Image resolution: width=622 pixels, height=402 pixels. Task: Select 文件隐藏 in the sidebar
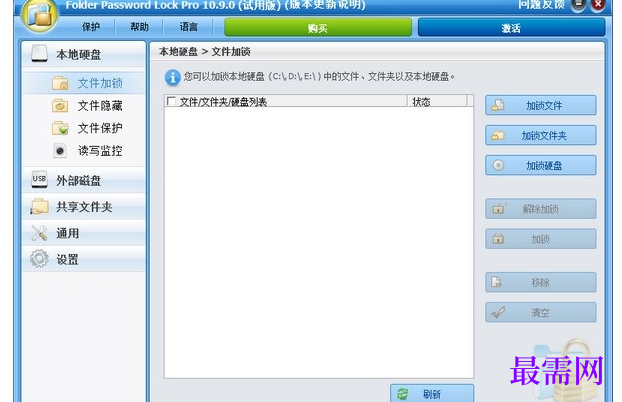pyautogui.click(x=84, y=106)
